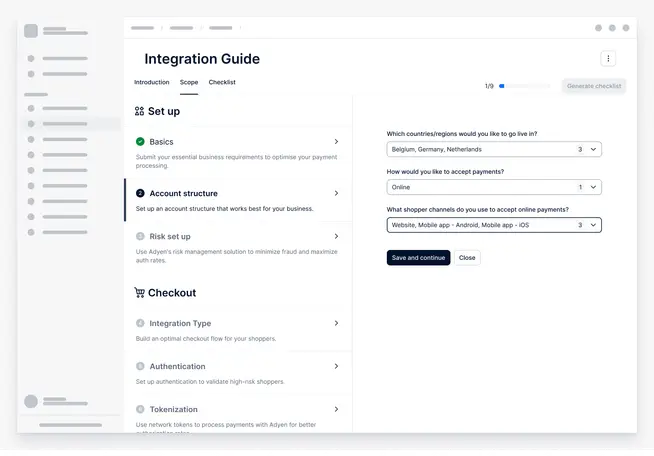Screen dimensions: 654x456
Task: Select the Risk set up step title
Action: pos(170,237)
